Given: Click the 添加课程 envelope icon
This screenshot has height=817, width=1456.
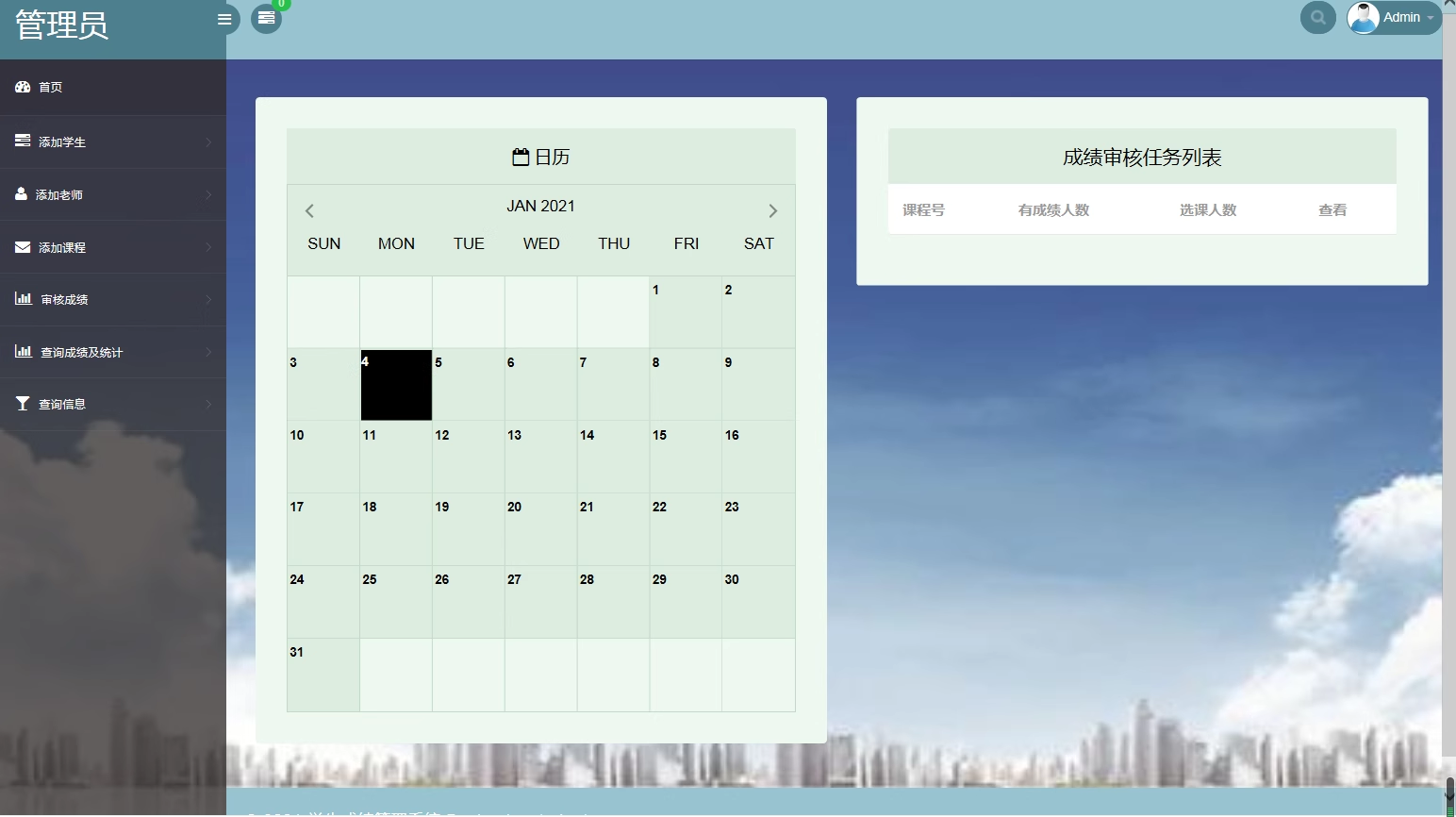Looking at the screenshot, I should 23,247.
